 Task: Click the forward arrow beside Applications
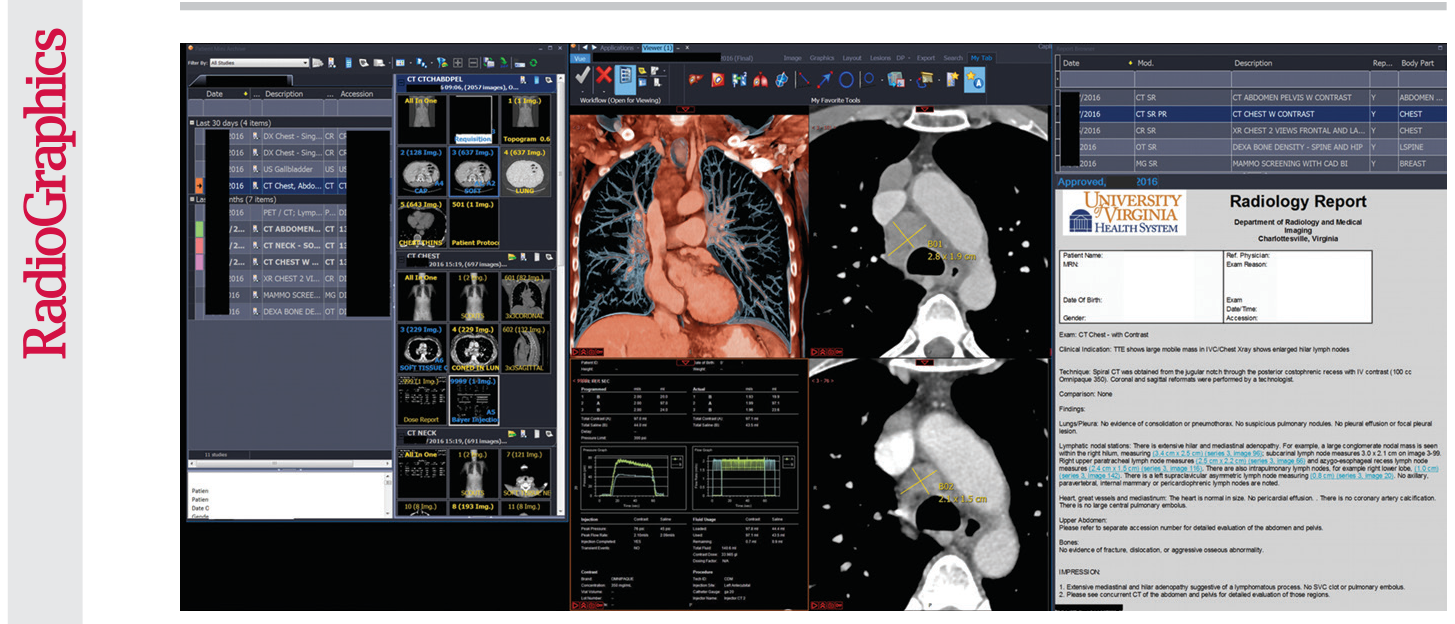point(594,47)
